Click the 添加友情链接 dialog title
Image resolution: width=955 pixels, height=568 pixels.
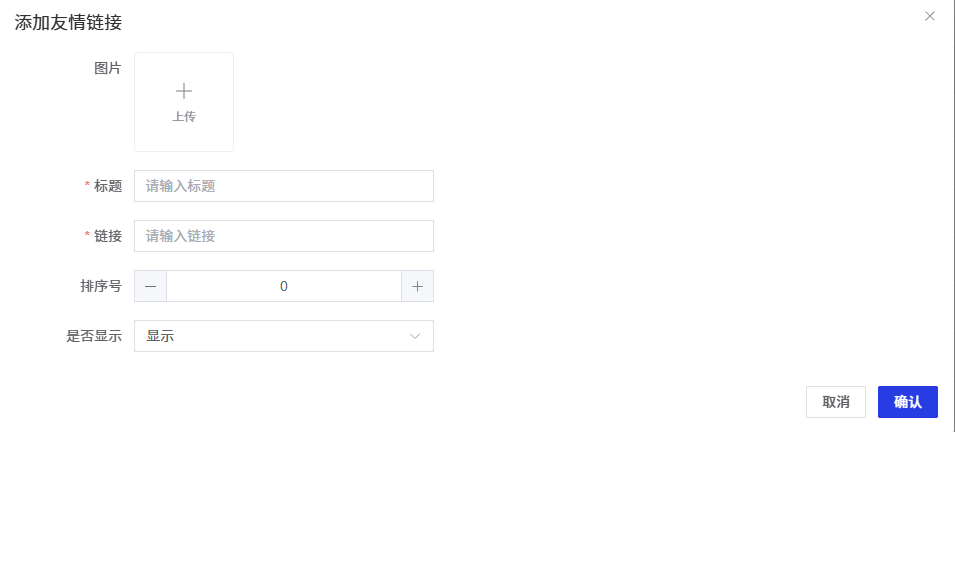pyautogui.click(x=68, y=22)
